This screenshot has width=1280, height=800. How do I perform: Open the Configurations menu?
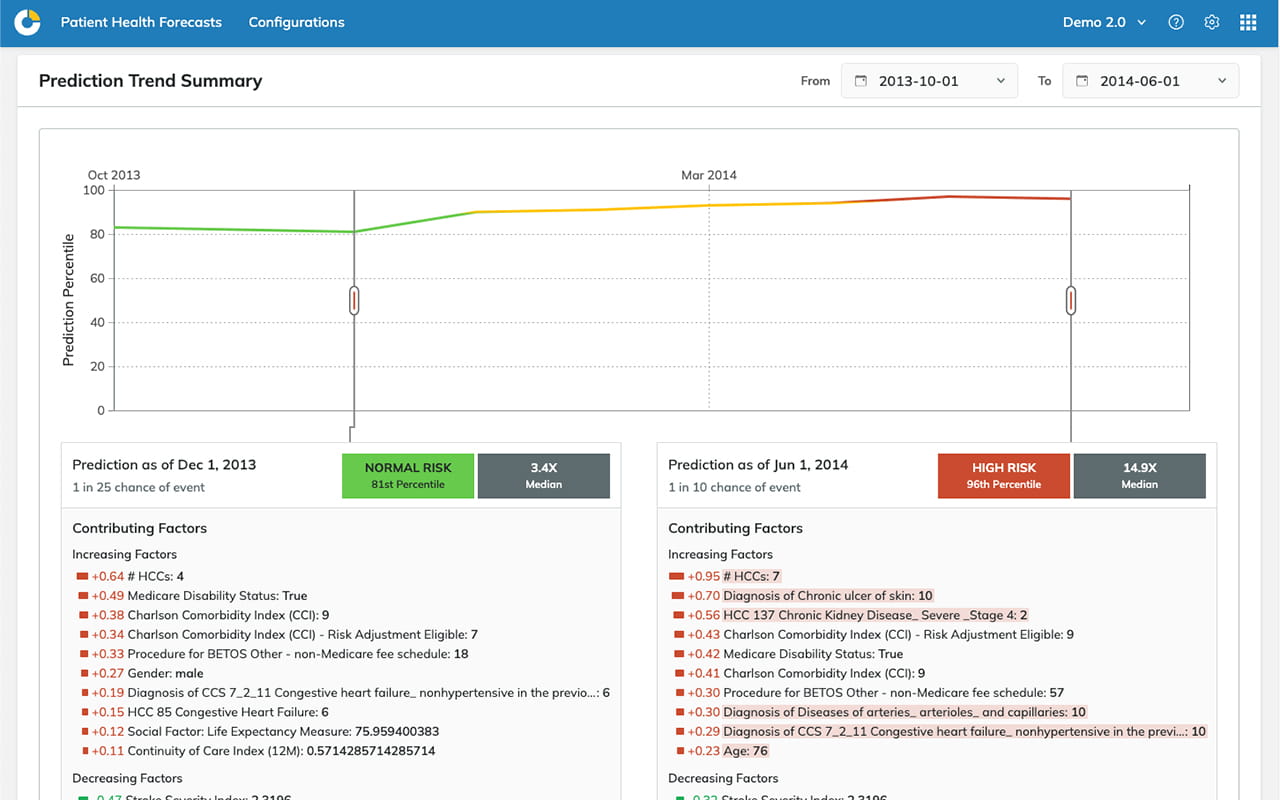(x=296, y=22)
